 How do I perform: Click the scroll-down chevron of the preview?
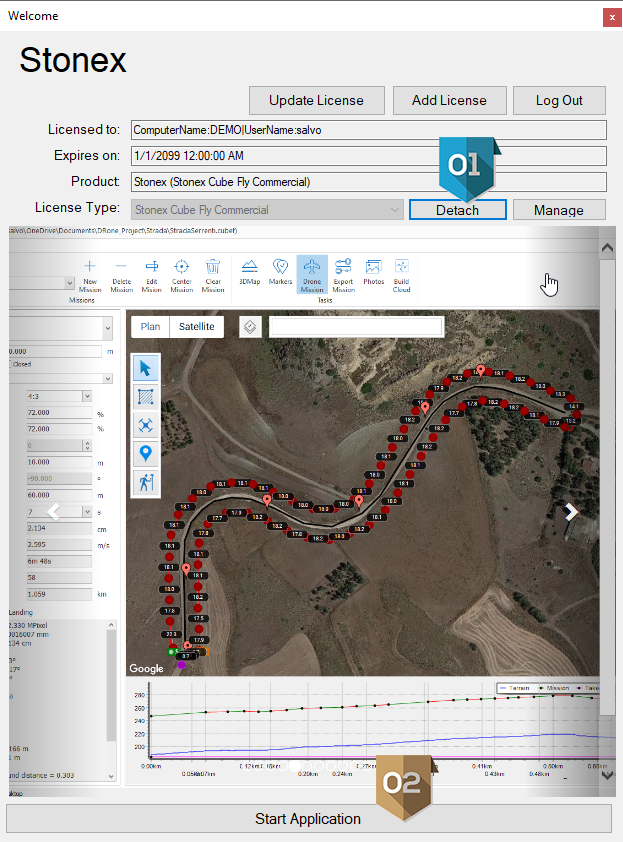[x=607, y=775]
